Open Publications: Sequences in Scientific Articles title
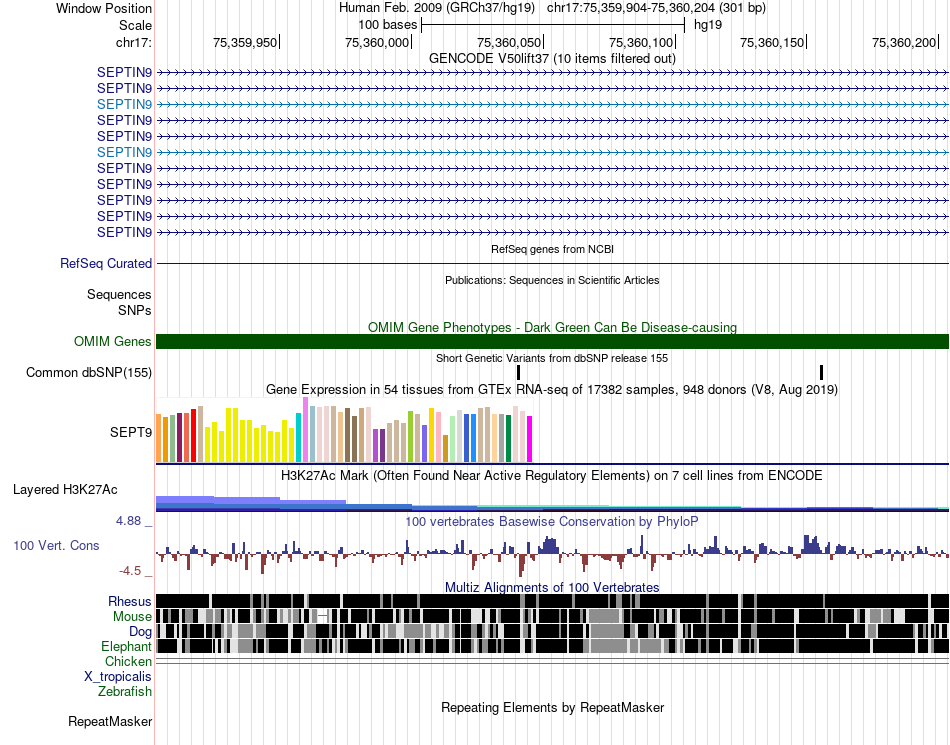950x745 pixels. [x=552, y=280]
